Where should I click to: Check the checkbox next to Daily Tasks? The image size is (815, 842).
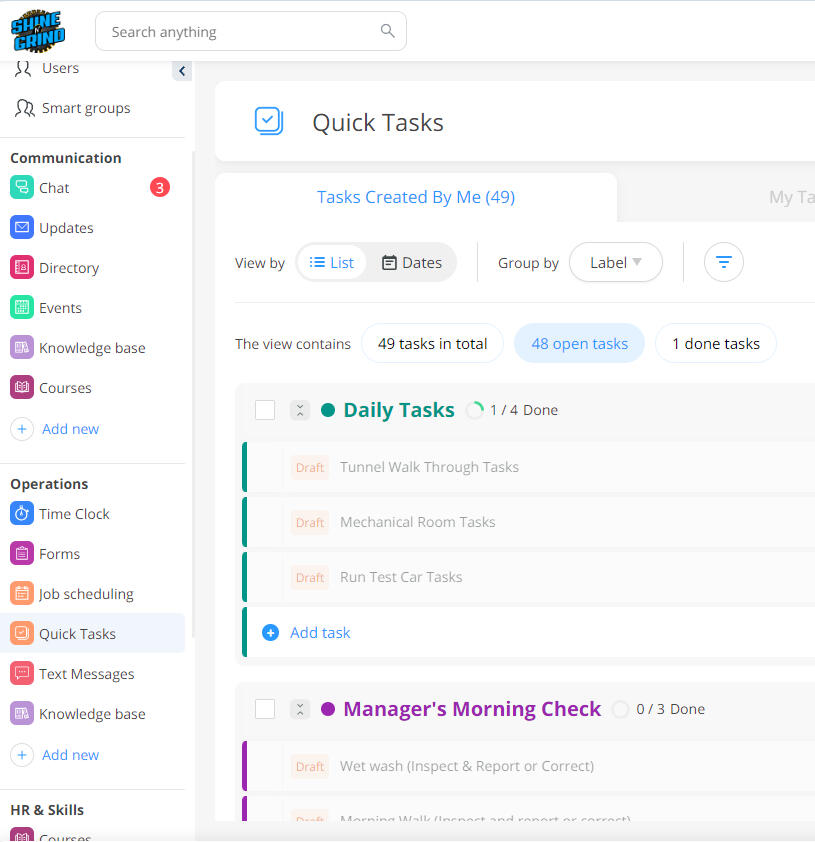[265, 410]
